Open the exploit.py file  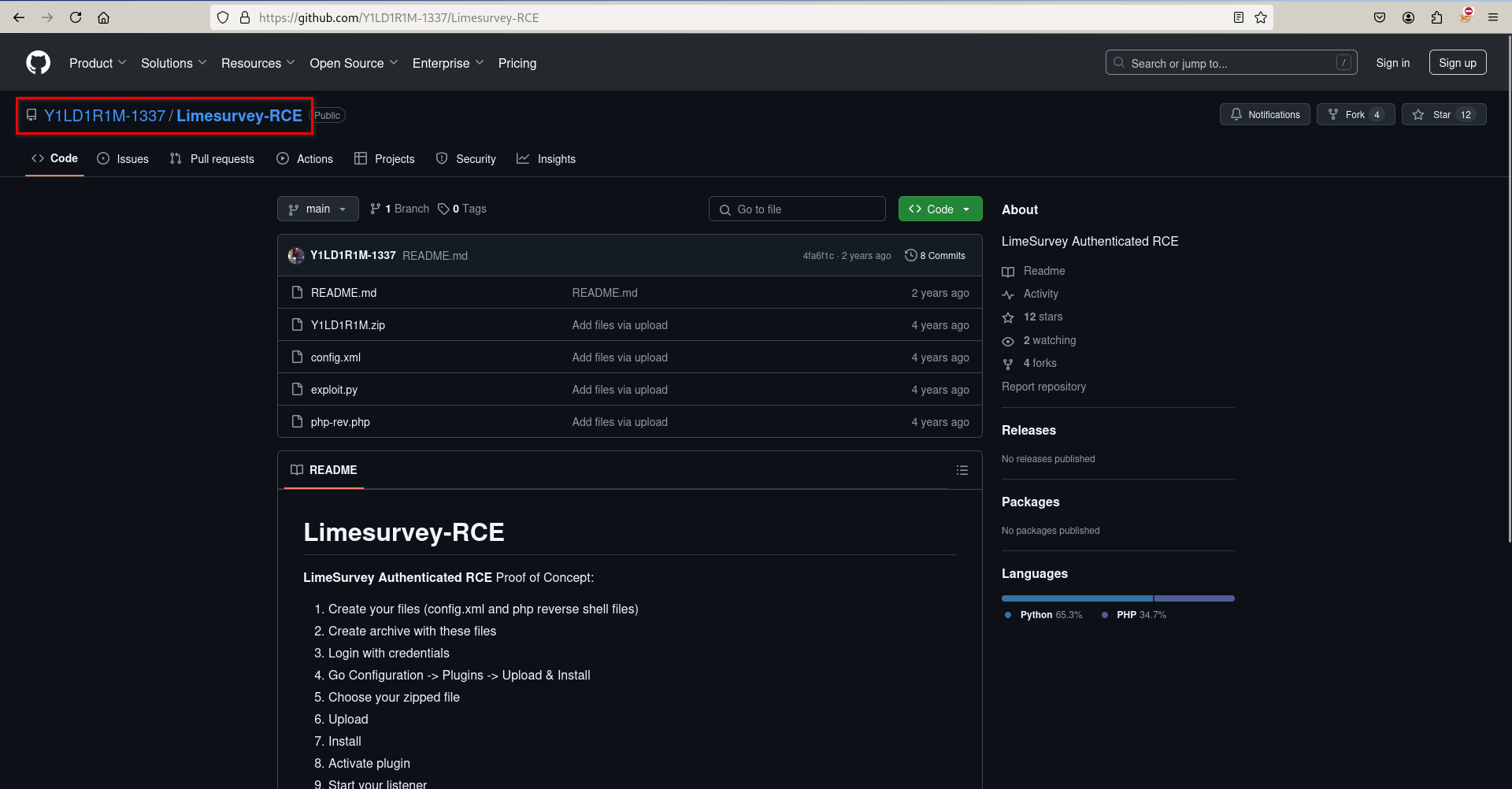pyautogui.click(x=334, y=390)
